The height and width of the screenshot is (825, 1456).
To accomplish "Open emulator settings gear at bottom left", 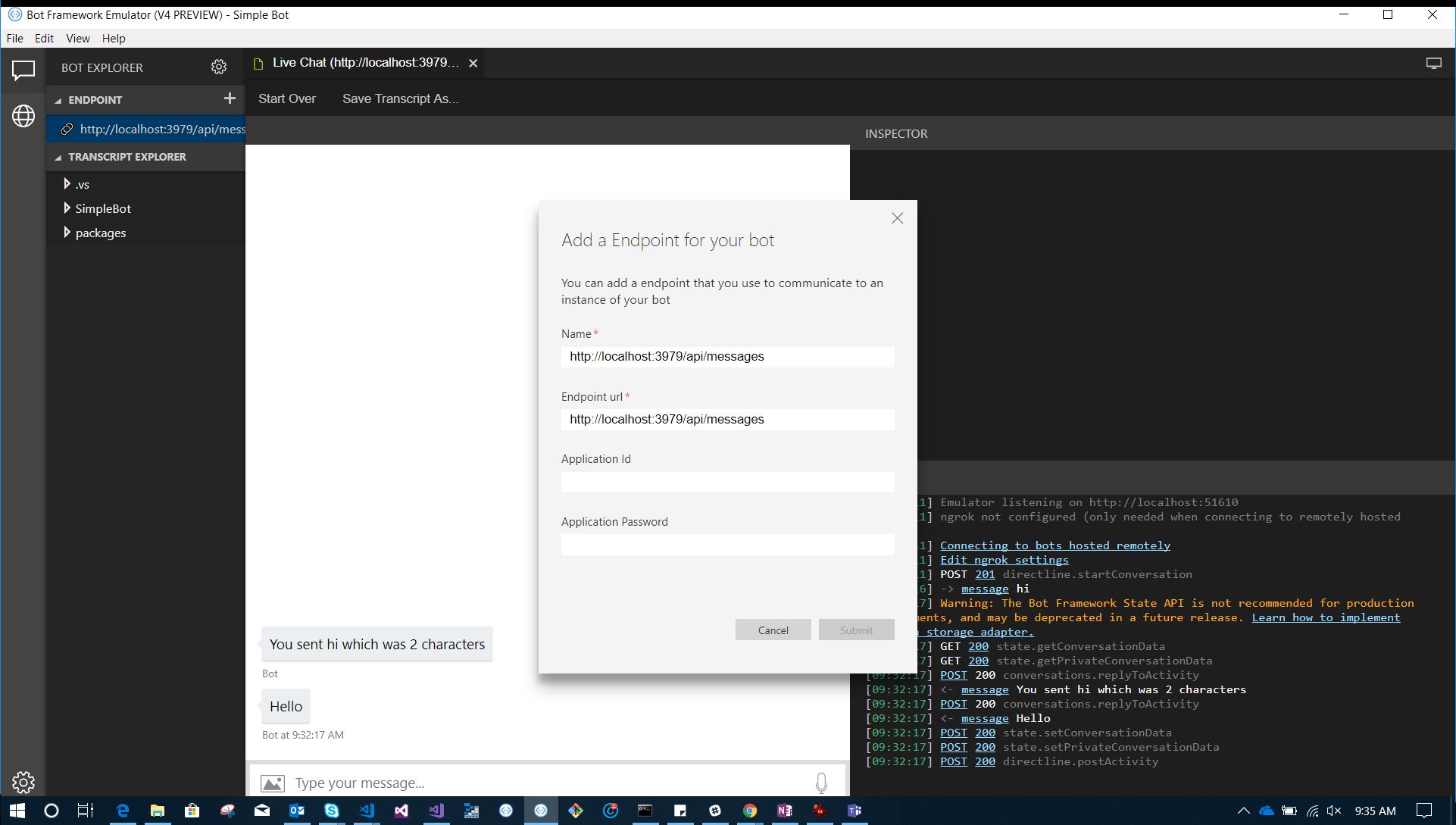I will pyautogui.click(x=23, y=782).
